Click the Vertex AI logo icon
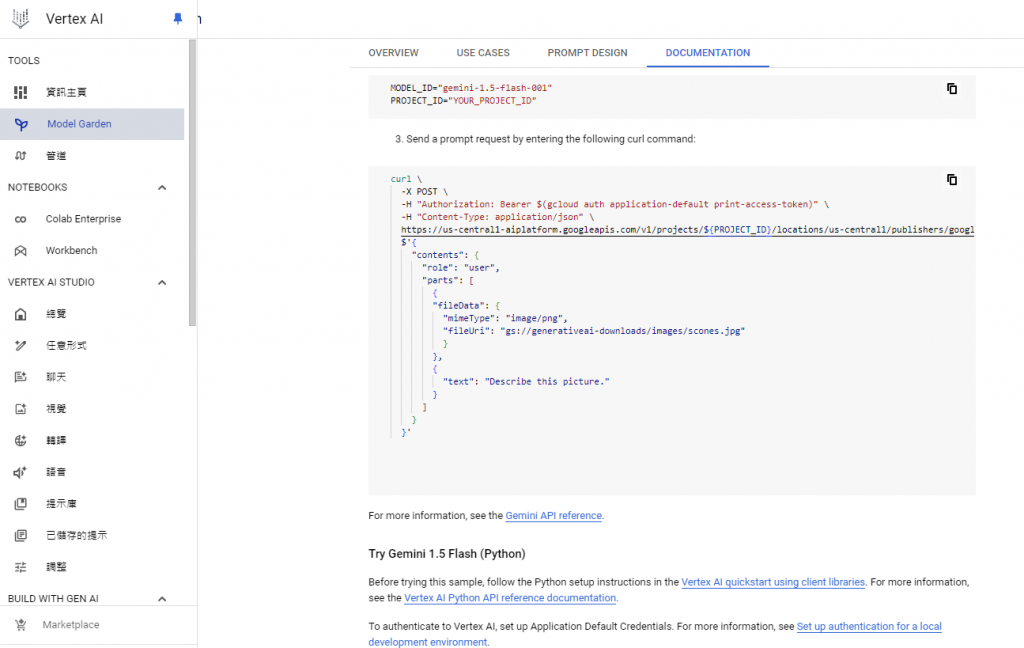Viewport: 1024px width, 648px height. tap(20, 19)
